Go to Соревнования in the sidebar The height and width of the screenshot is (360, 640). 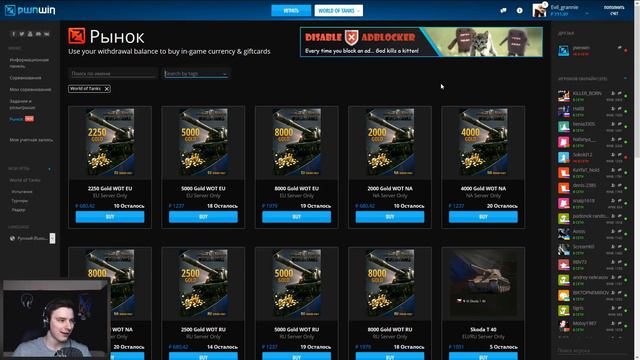(x=25, y=78)
